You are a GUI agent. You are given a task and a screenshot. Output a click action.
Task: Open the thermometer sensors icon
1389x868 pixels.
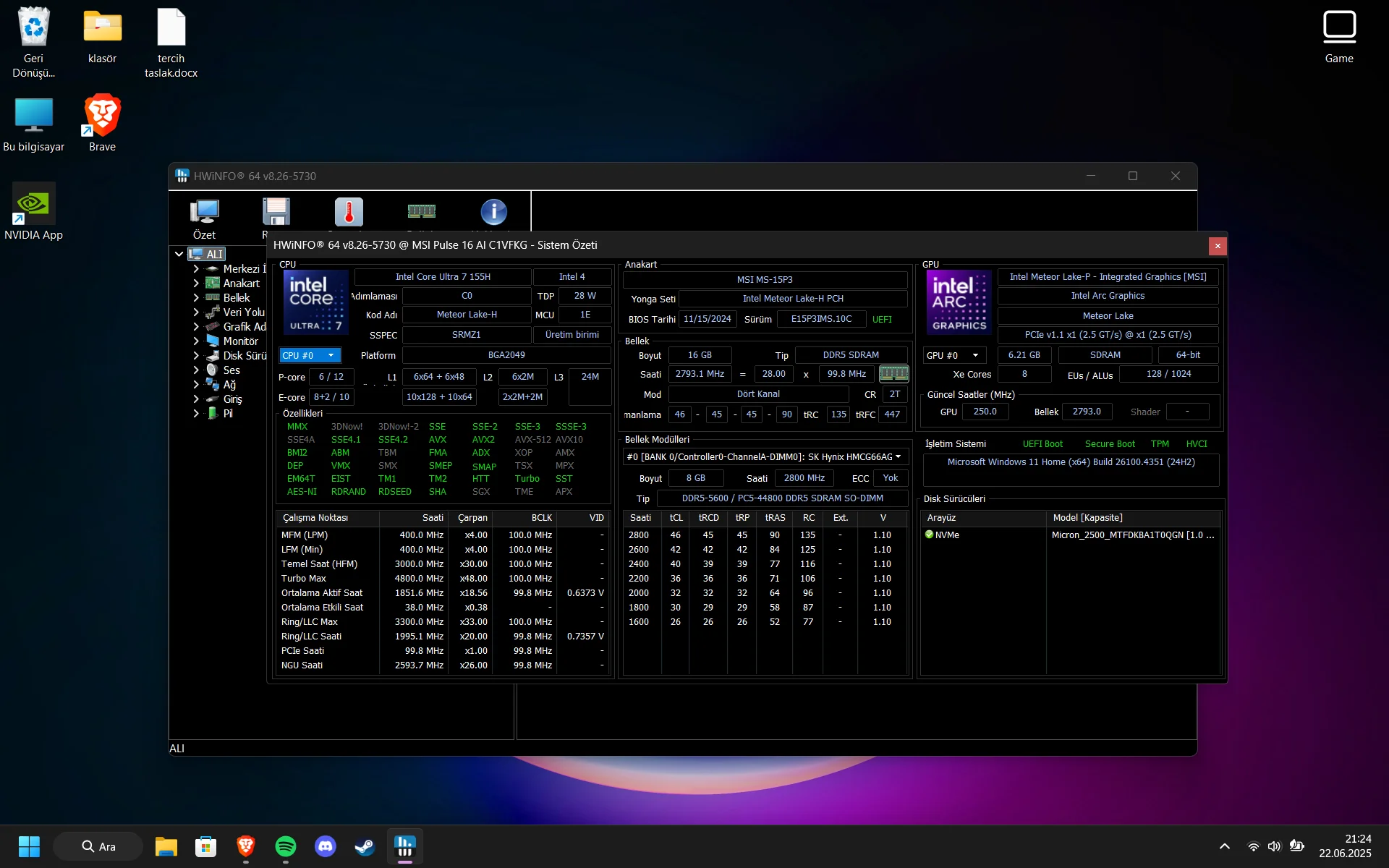(x=349, y=212)
